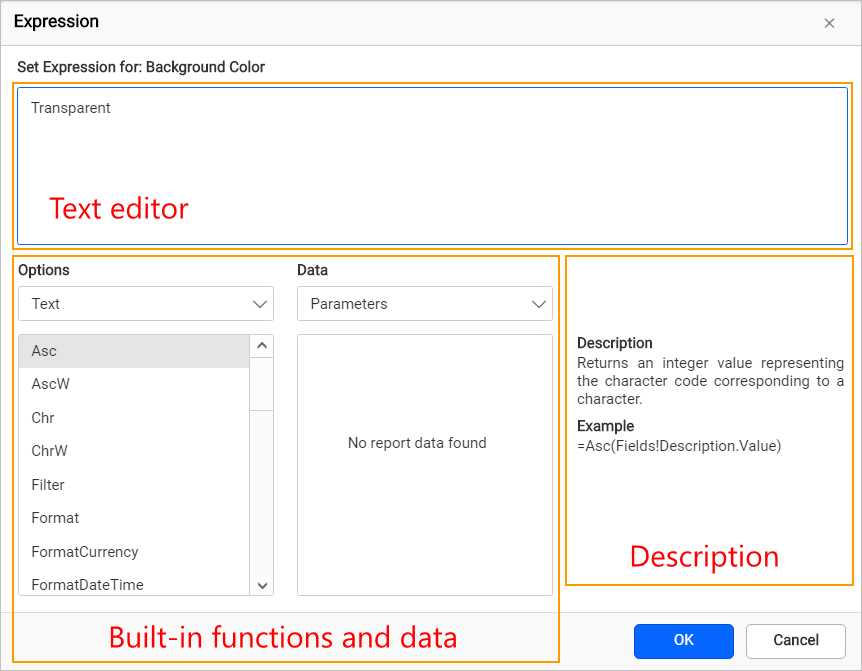Screen dimensions: 862x671
Task: Select the ChrW function
Action: point(50,451)
